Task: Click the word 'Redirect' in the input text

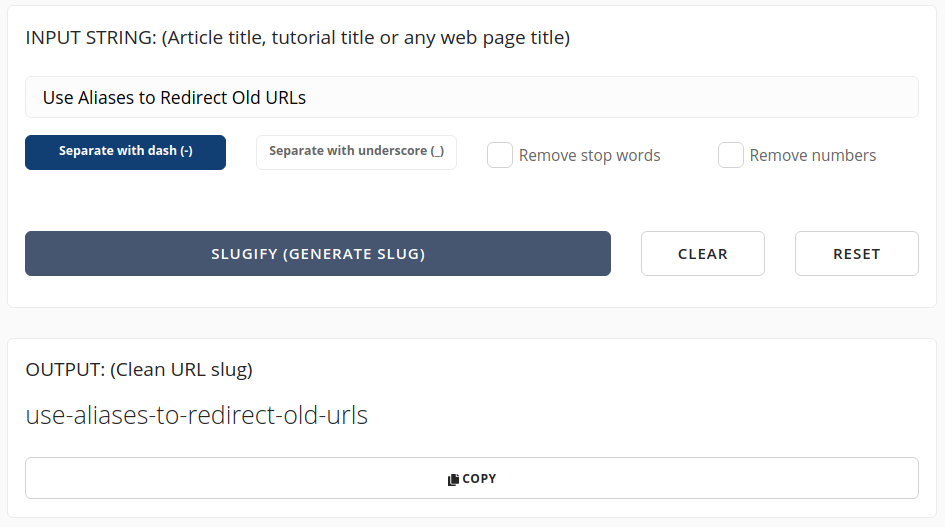Action: pos(194,98)
